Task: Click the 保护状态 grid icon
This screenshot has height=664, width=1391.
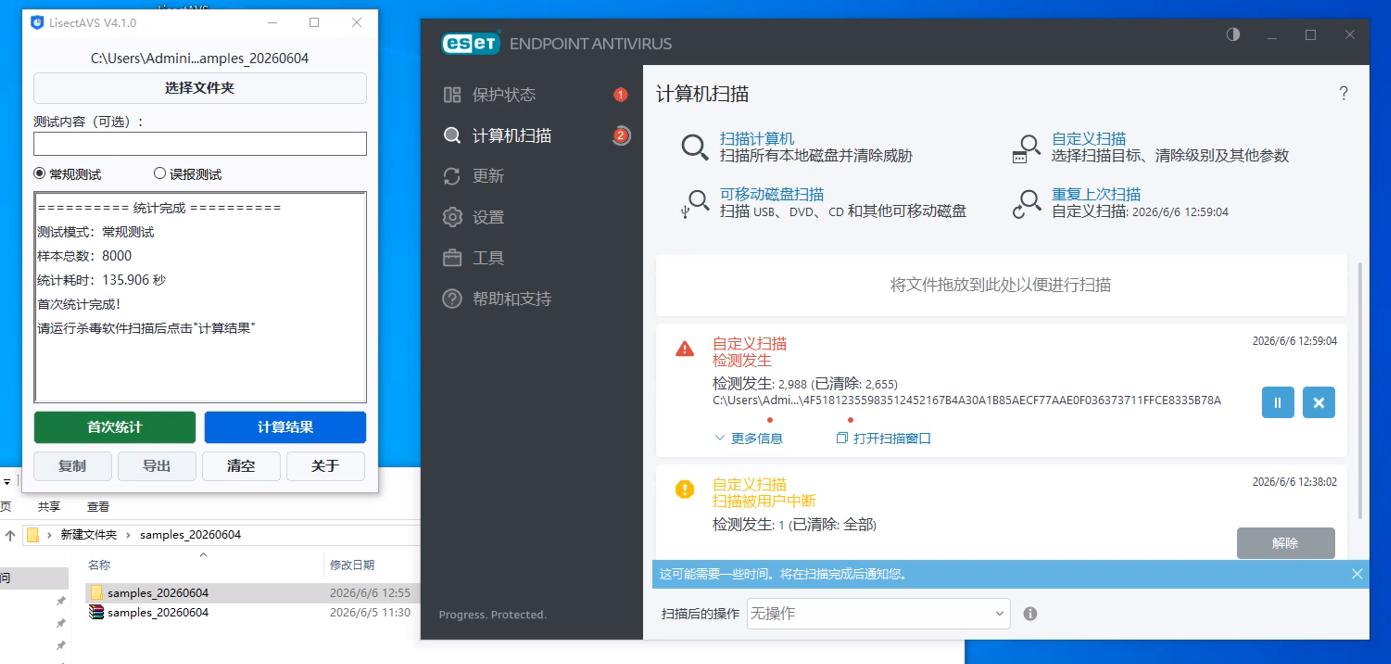Action: [452, 95]
